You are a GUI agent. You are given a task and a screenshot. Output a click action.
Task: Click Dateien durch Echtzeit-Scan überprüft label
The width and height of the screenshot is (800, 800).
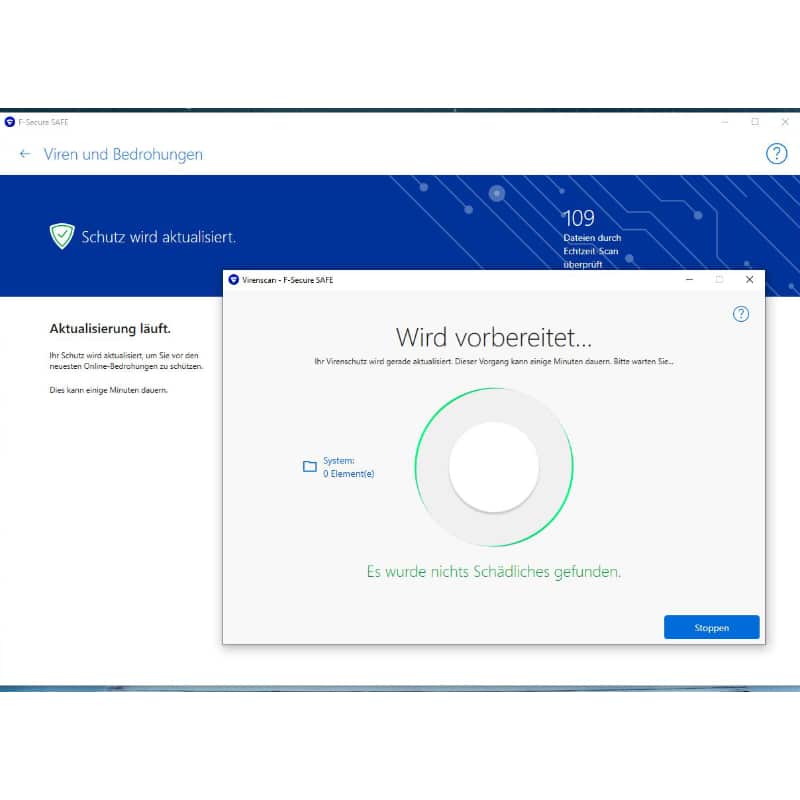(592, 251)
